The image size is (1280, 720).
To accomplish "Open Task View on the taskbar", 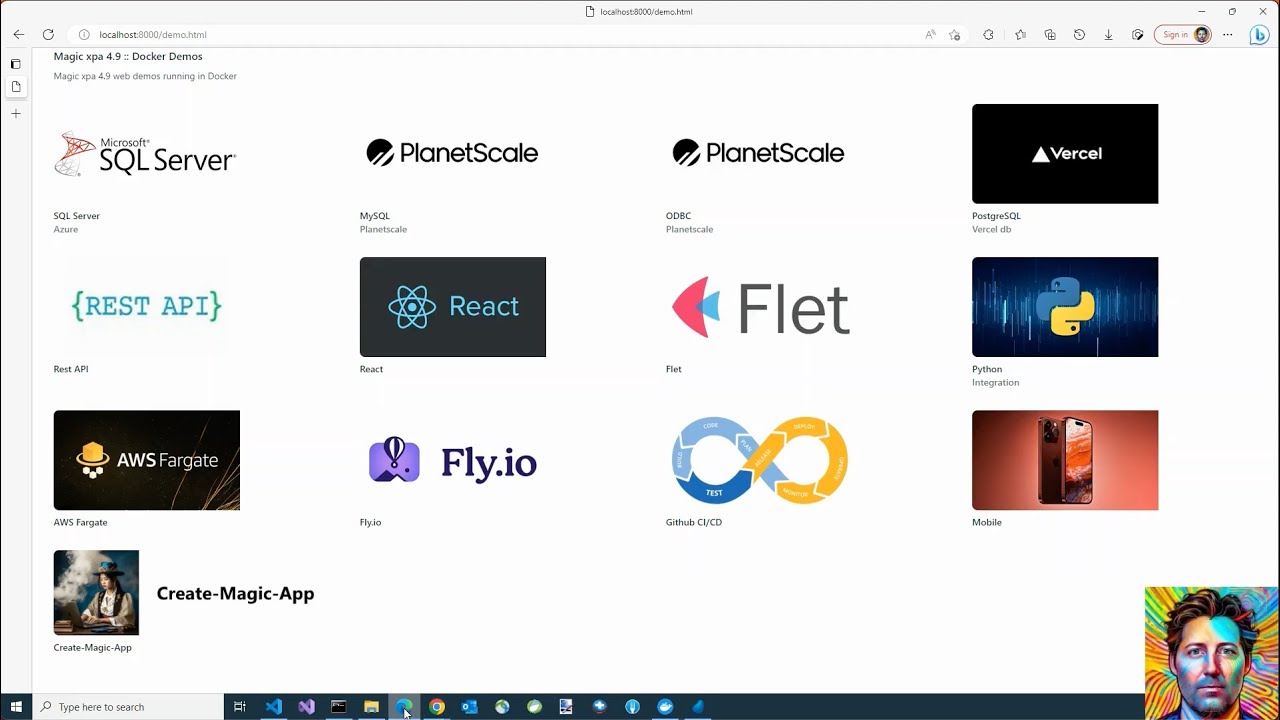I will coord(240,707).
